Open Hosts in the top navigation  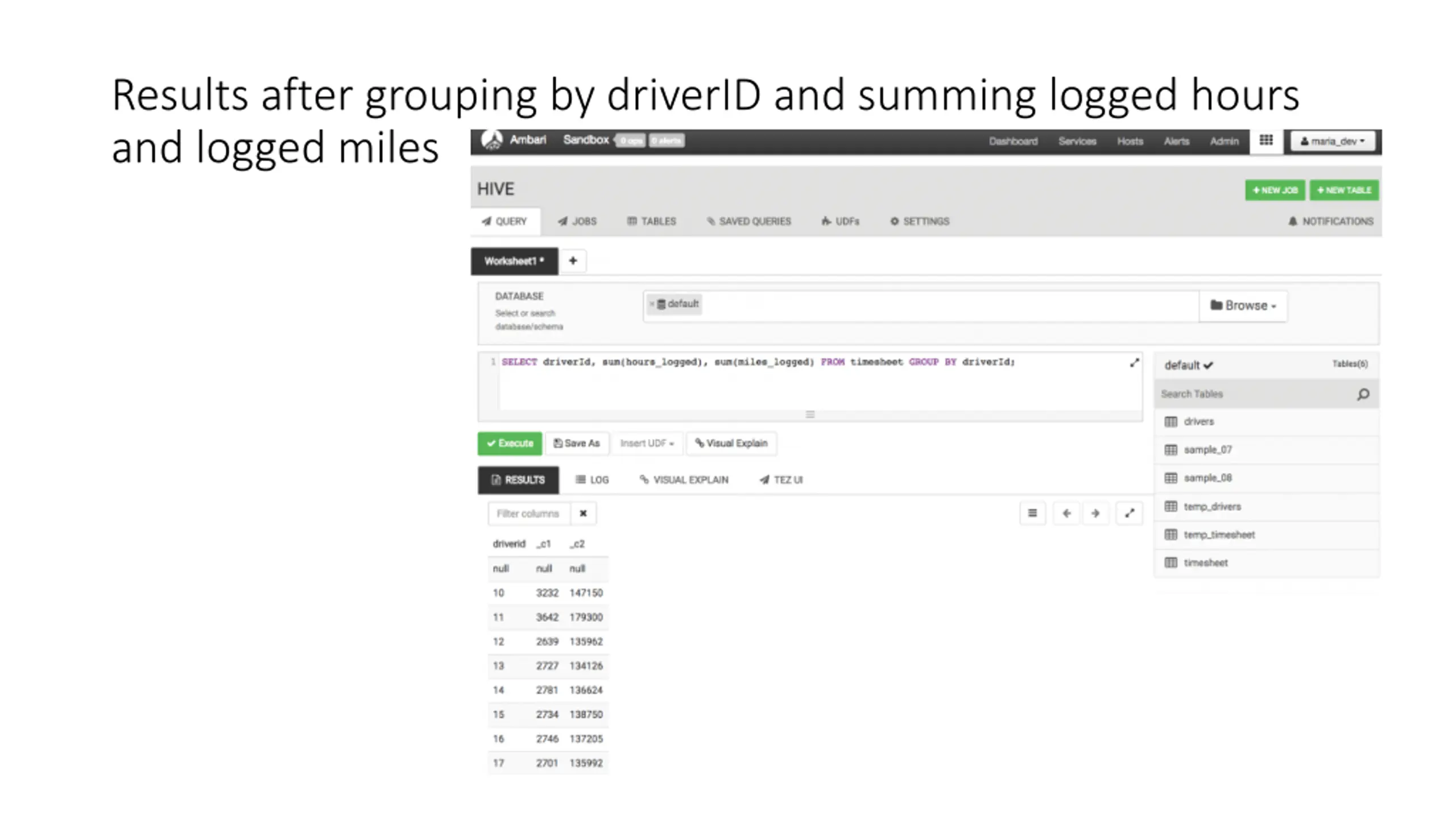pos(1130,141)
